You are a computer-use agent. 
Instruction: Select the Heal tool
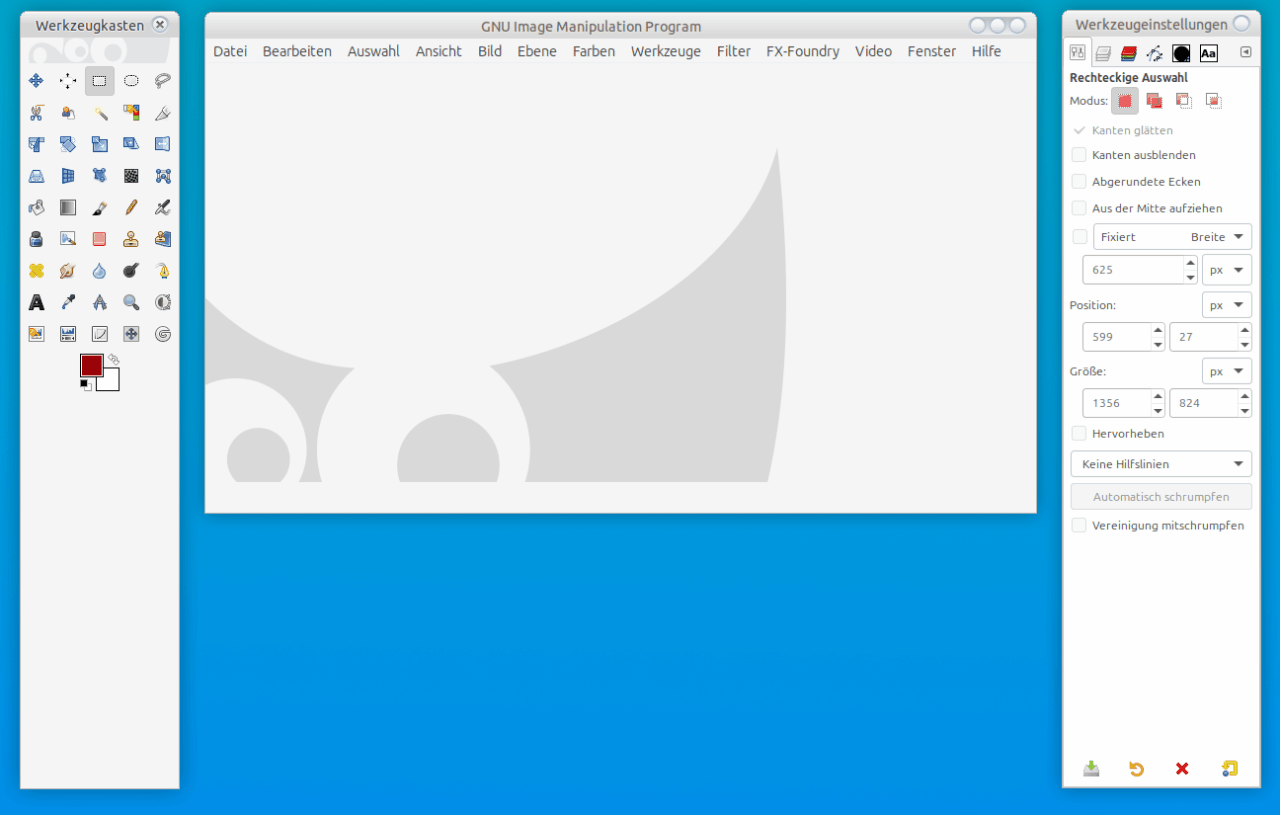[36, 271]
